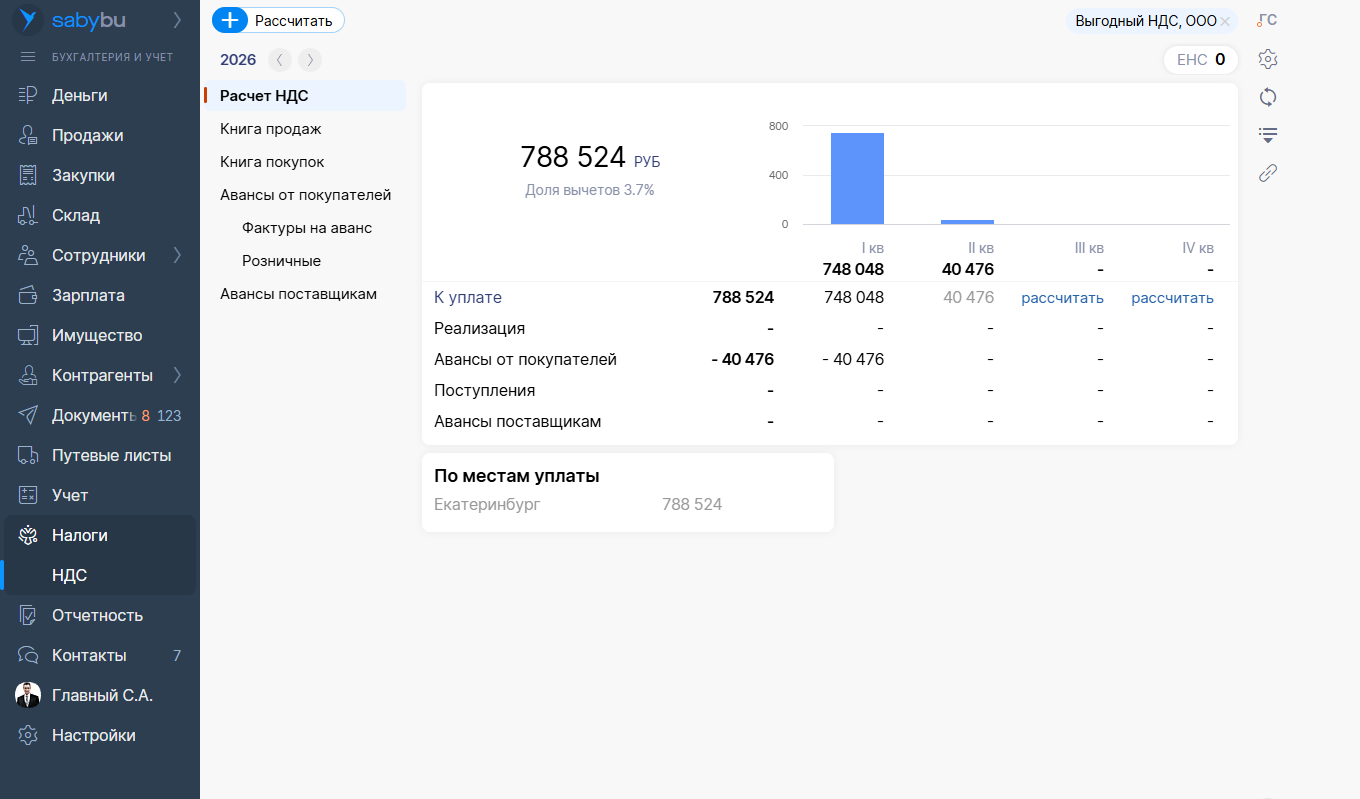Open Склад in the sidebar
Viewport: 1360px width, 799px height.
click(76, 216)
